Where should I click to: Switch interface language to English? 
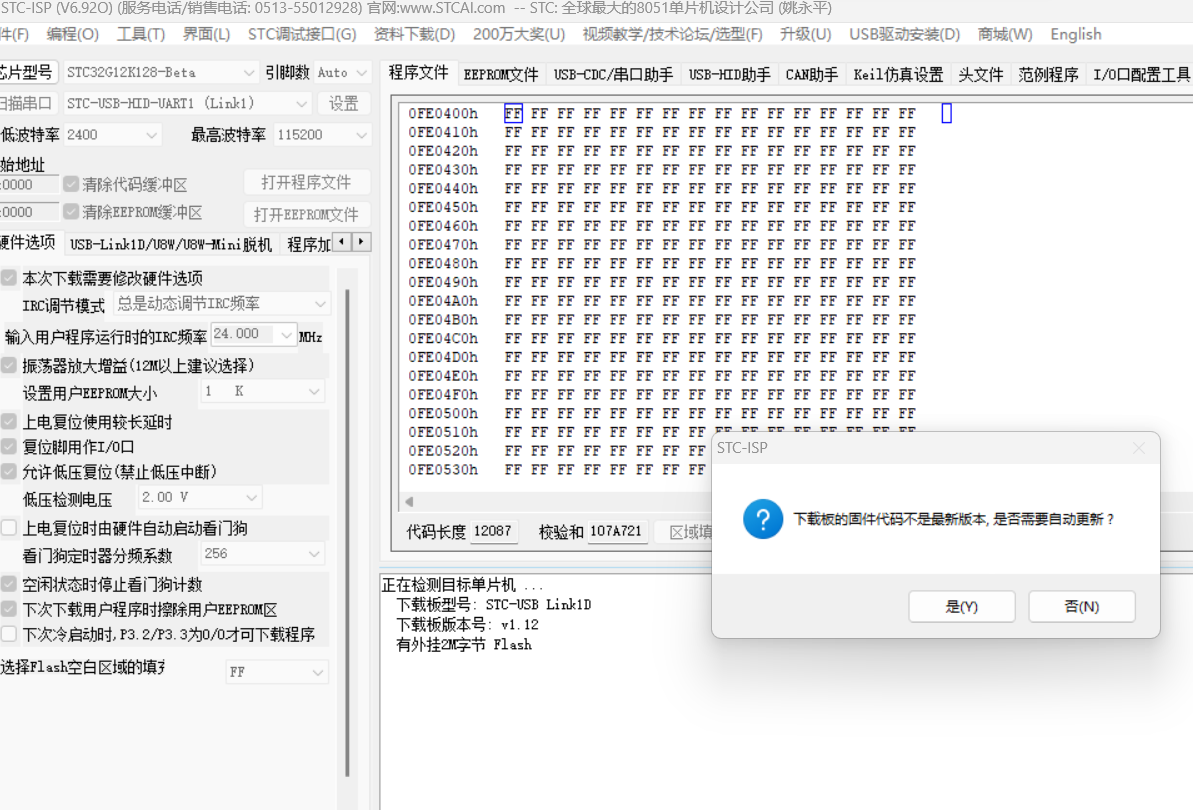[1076, 34]
